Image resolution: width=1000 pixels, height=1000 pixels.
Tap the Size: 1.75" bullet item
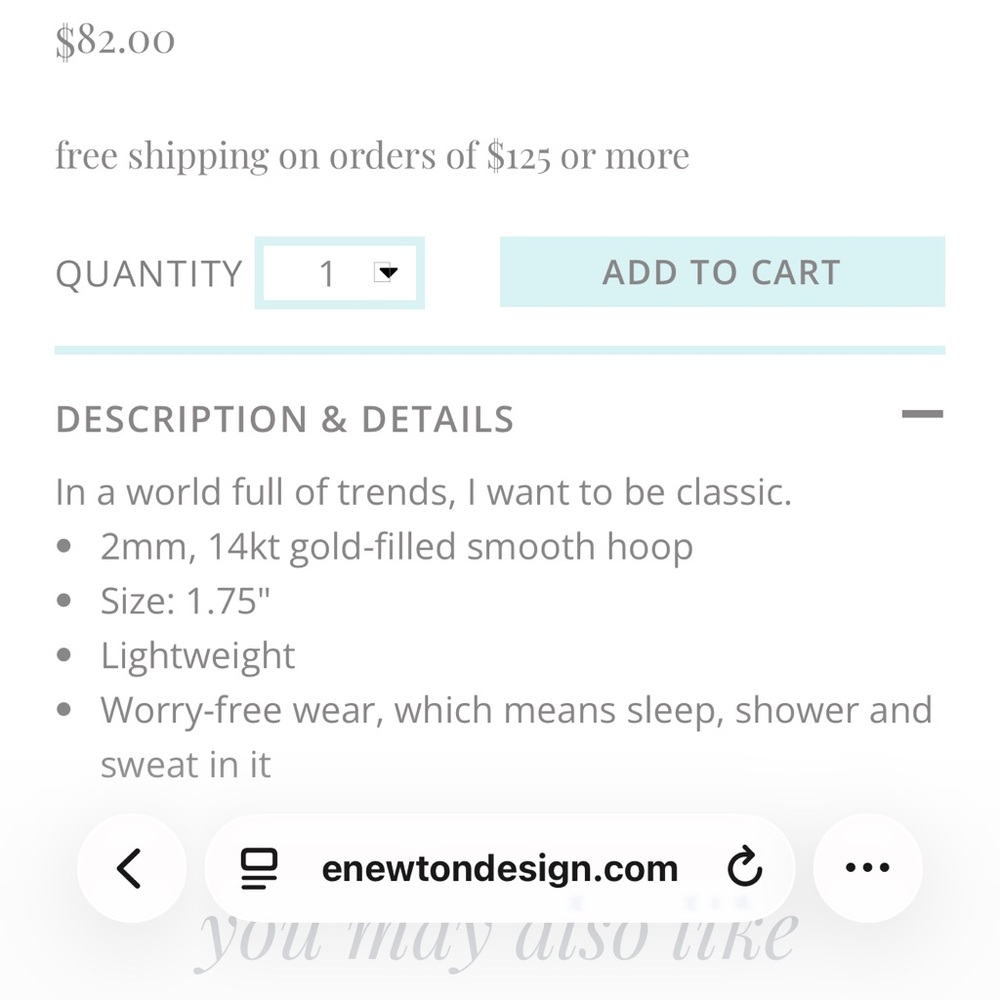pyautogui.click(x=186, y=601)
